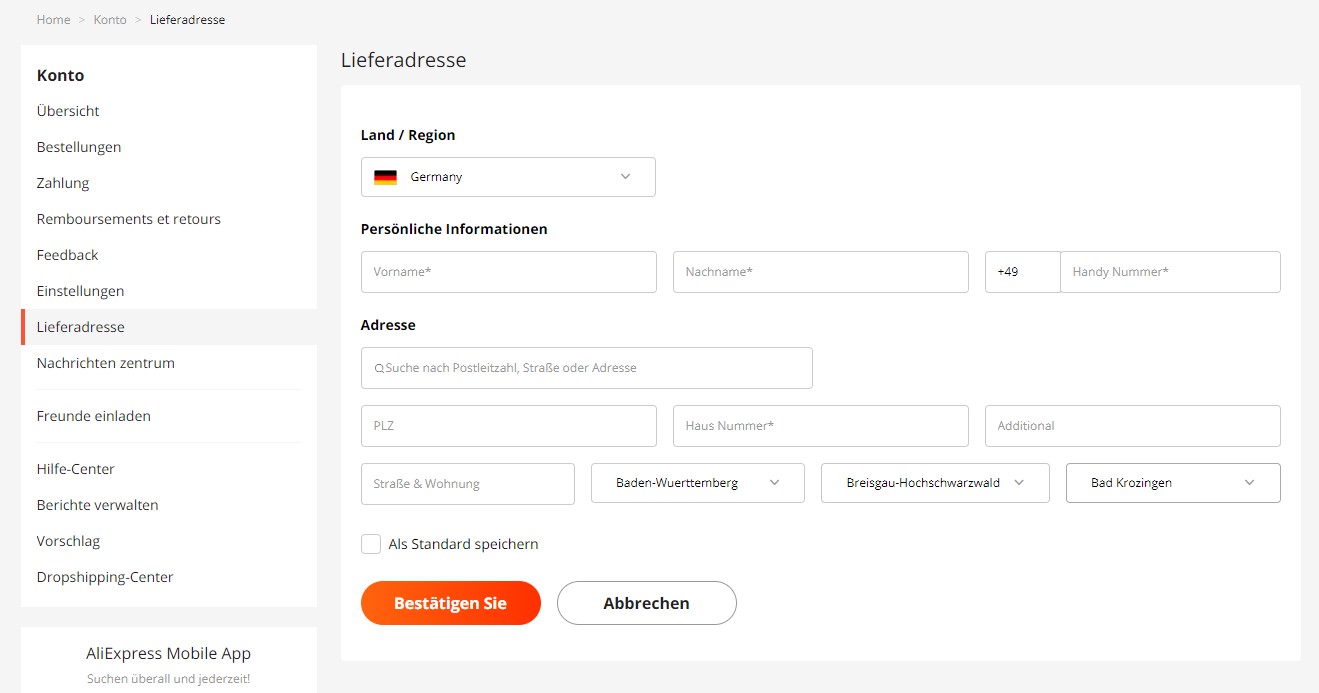Screen dimensions: 1319x693
Task: Select Zahlung in the account menu
Action: point(62,182)
